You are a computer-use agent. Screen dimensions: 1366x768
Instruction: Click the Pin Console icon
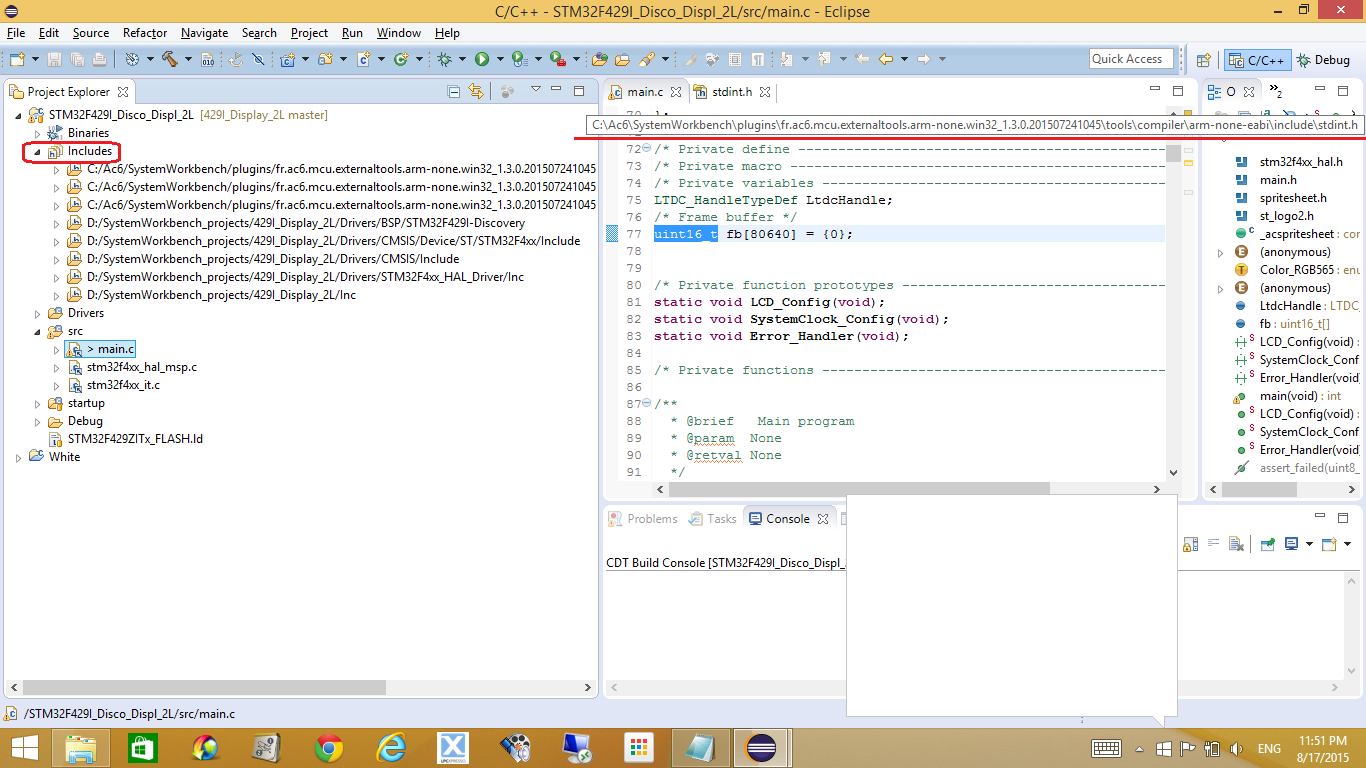click(1268, 544)
